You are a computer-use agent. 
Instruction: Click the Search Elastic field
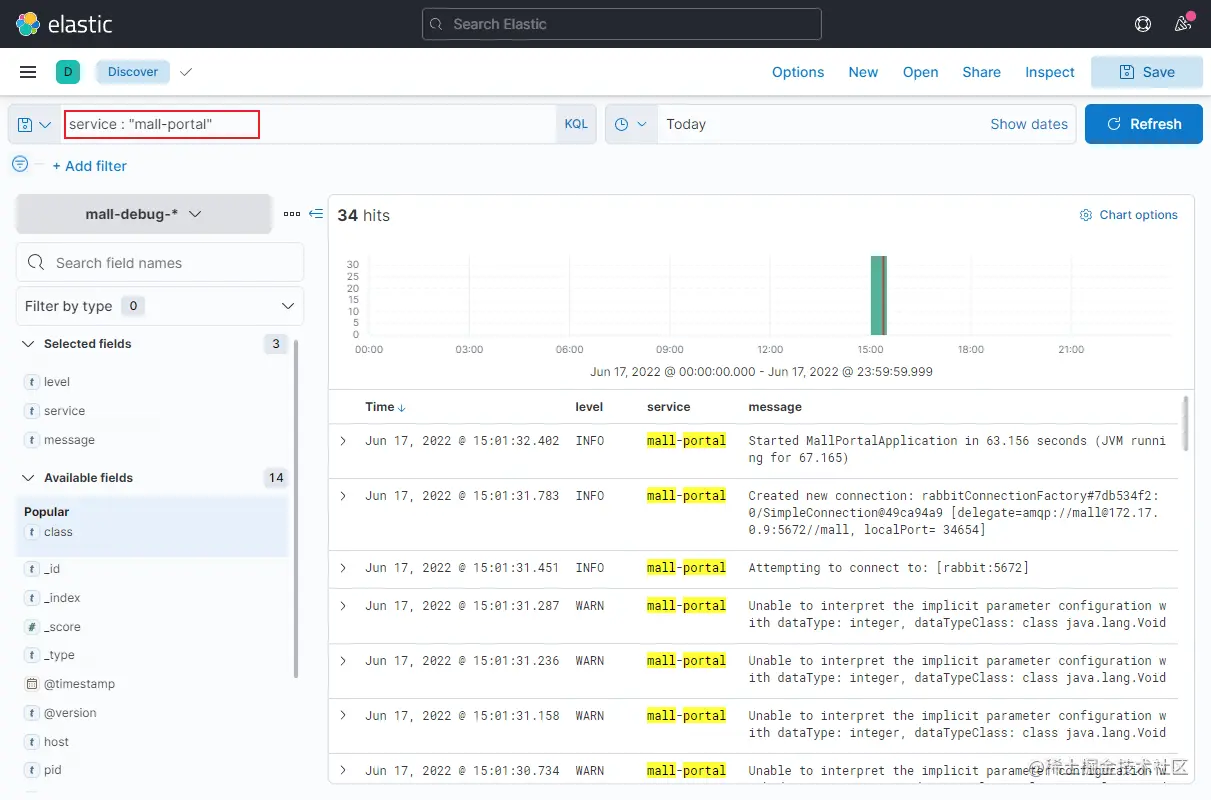621,24
